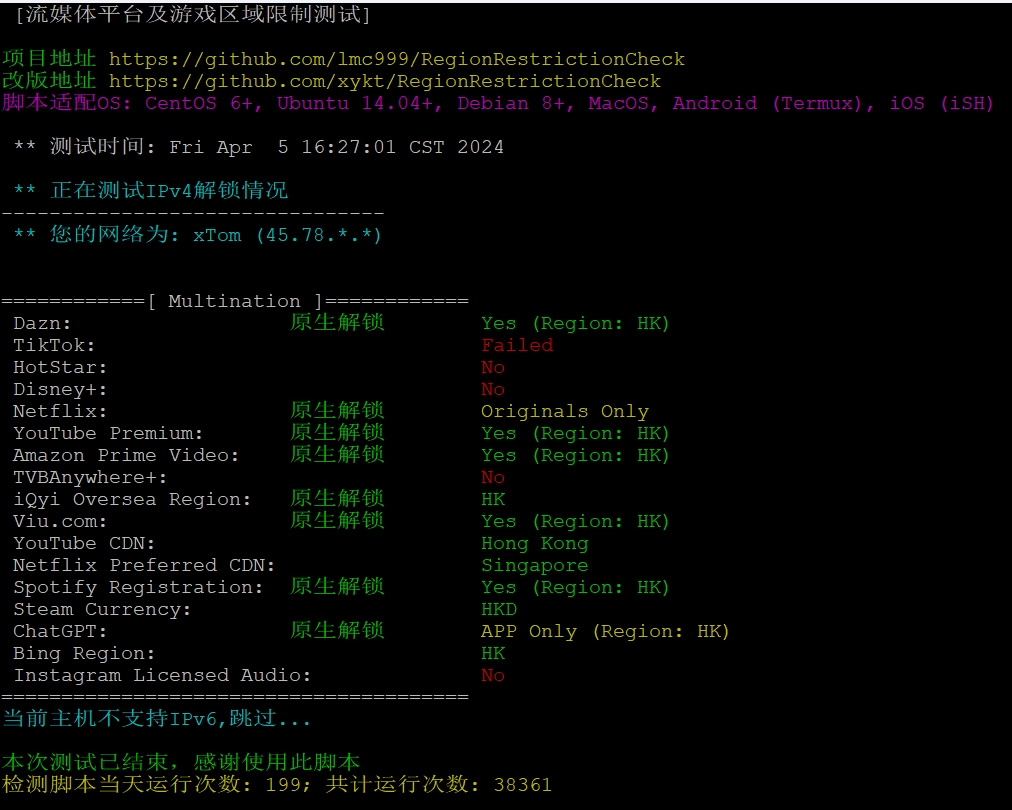Click the YouTube Premium: label
This screenshot has width=1012, height=810.
point(108,433)
